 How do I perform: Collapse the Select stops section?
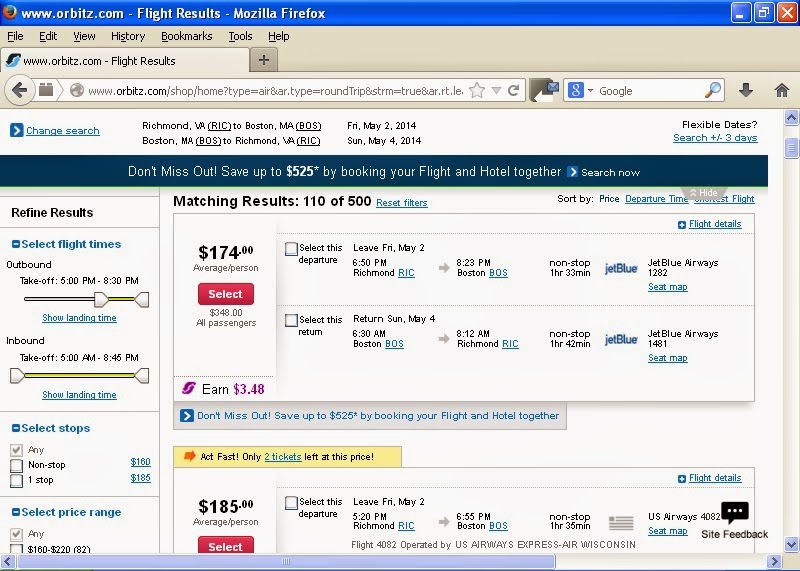[16, 428]
